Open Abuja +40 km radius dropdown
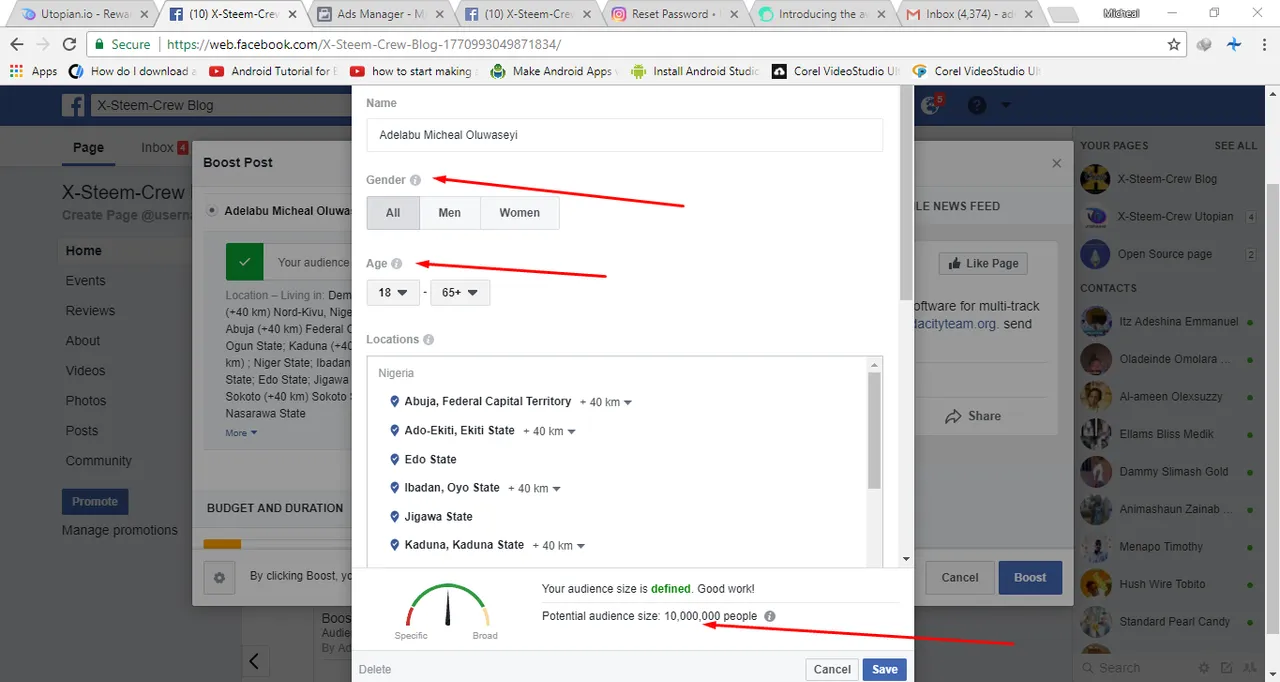This screenshot has width=1280, height=682. [x=606, y=402]
